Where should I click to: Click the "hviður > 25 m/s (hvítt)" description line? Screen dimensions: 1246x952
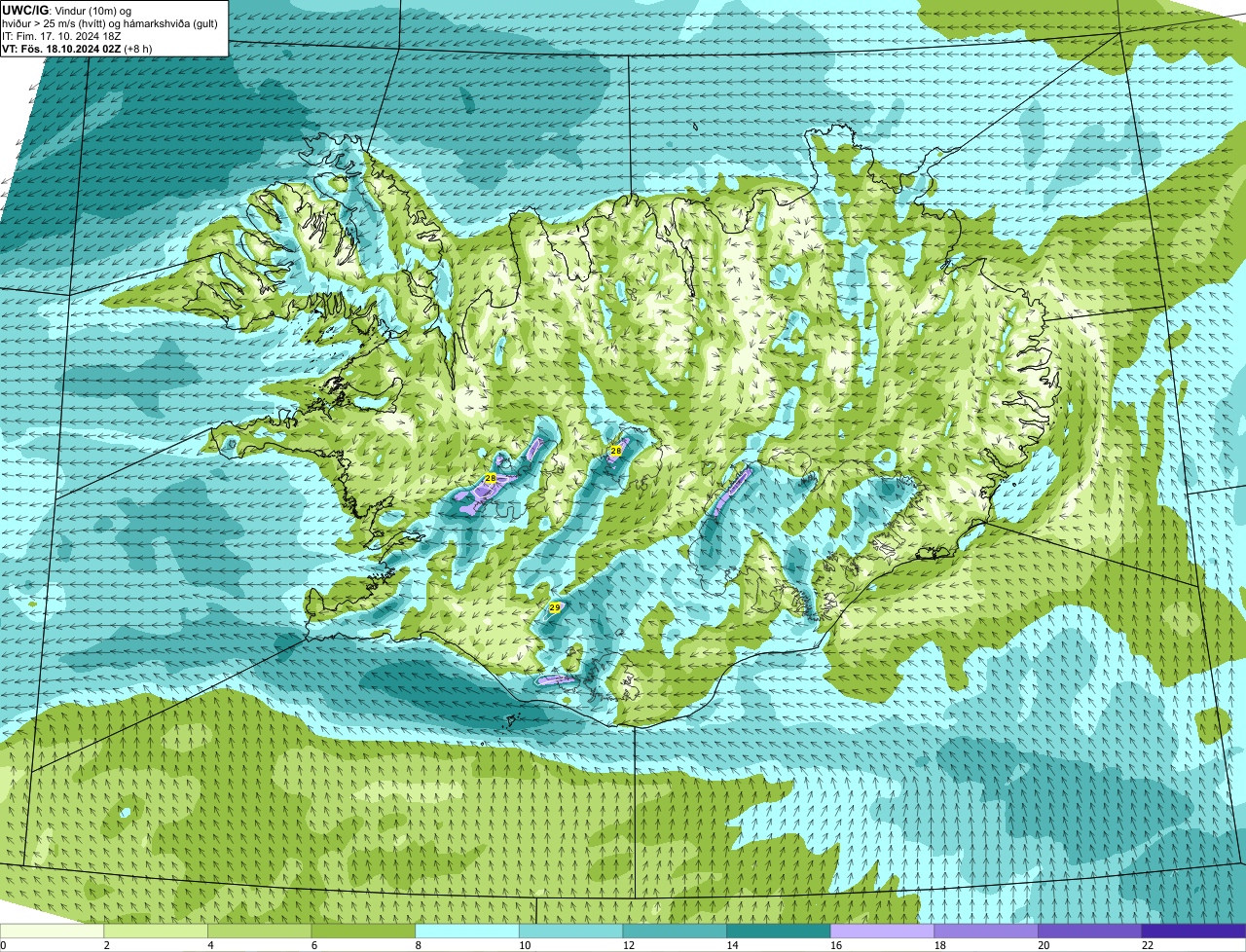tap(110, 22)
